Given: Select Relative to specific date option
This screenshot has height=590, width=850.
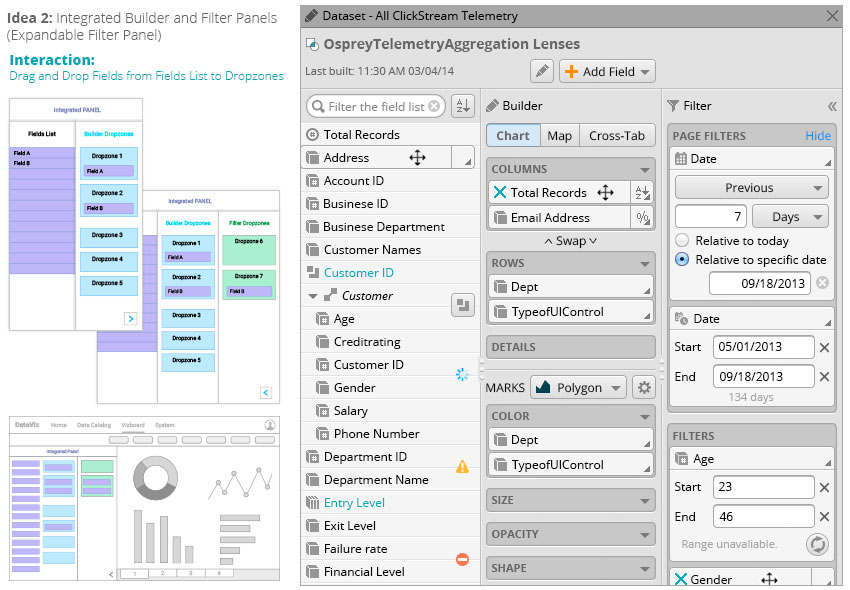Looking at the screenshot, I should click(x=682, y=260).
